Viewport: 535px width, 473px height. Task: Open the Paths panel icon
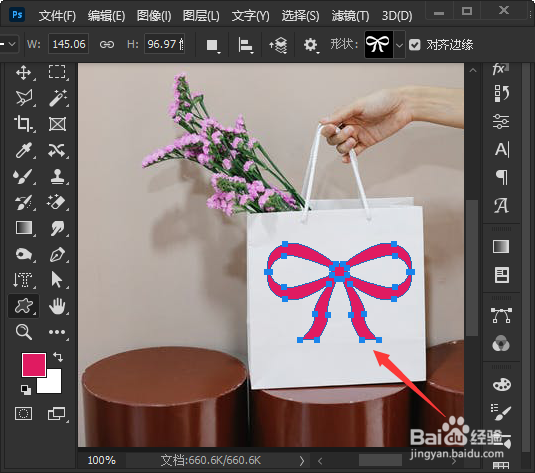pyautogui.click(x=501, y=315)
